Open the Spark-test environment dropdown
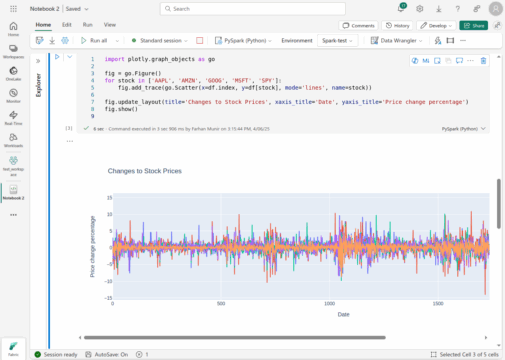Image resolution: width=505 pixels, height=360 pixels. tap(337, 41)
